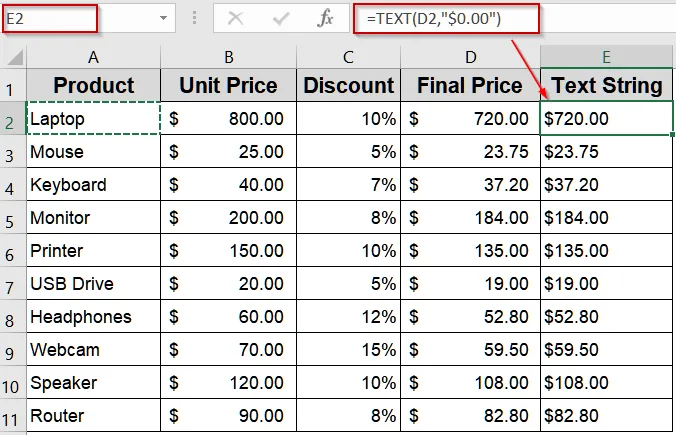676x435 pixels.
Task: Select row 1 header
Action: [x=13, y=85]
